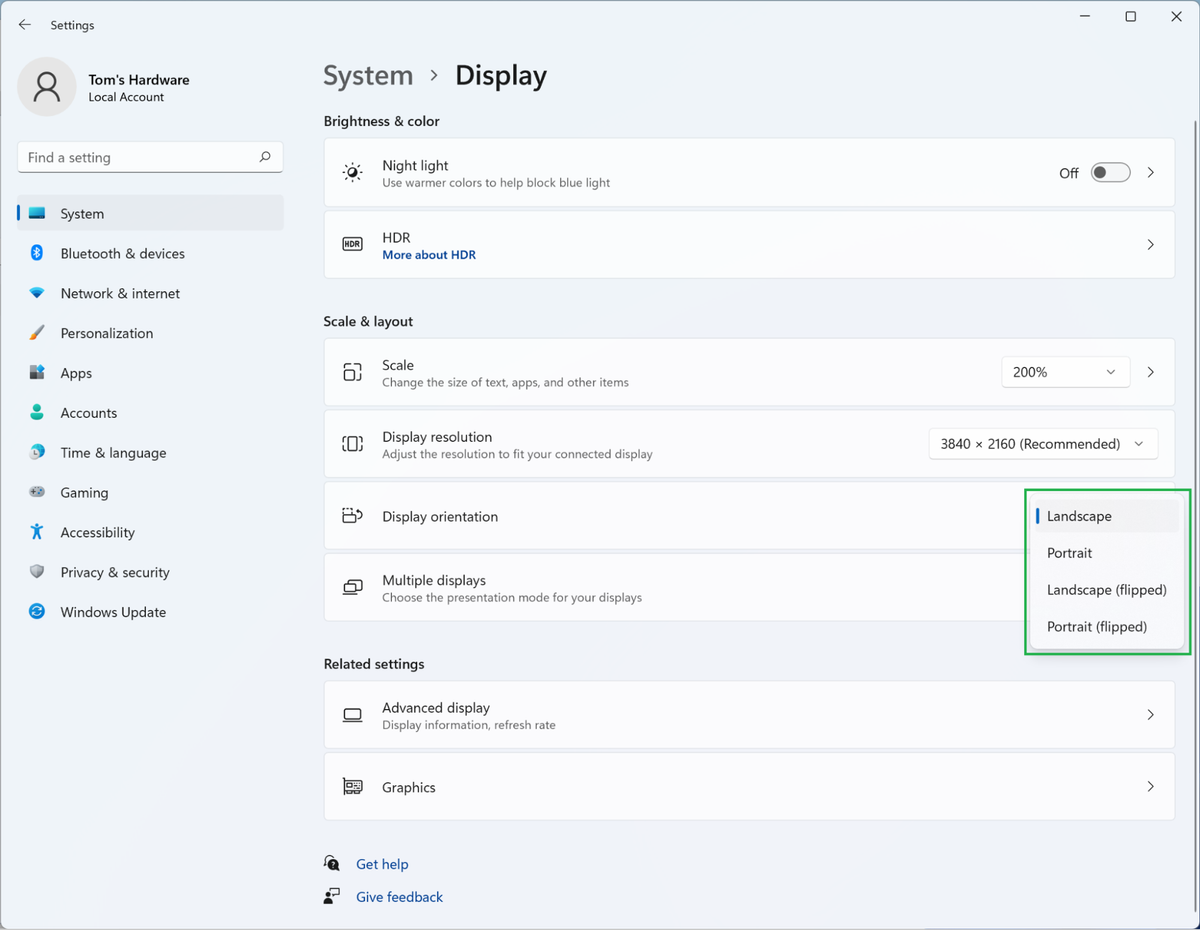Click the HDR icon

(x=352, y=244)
